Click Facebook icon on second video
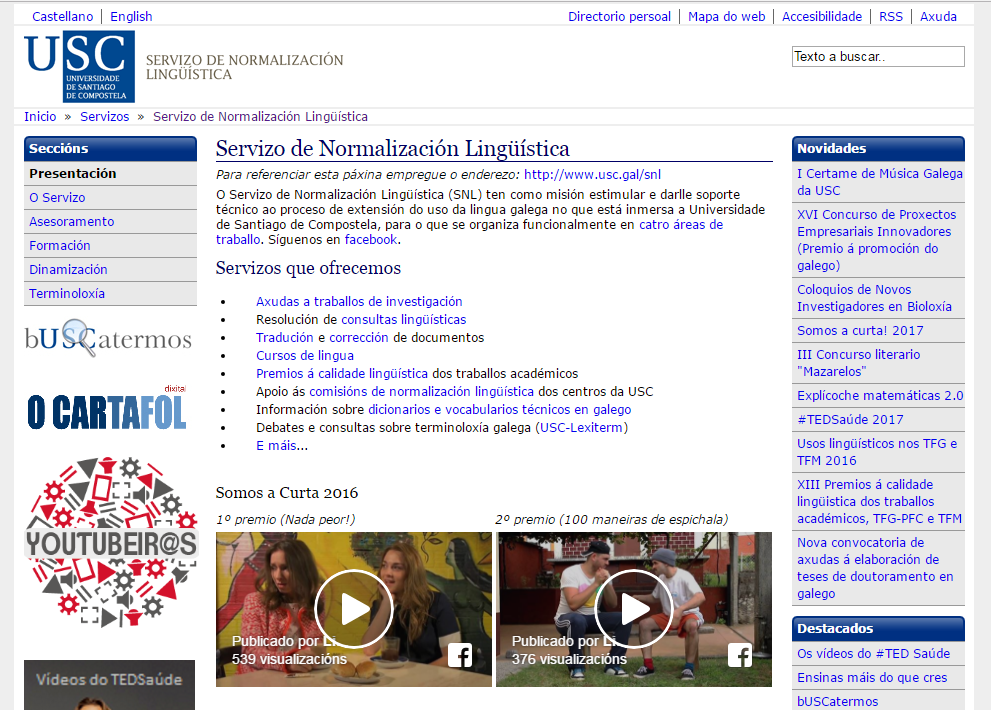Image resolution: width=991 pixels, height=710 pixels. tap(740, 655)
